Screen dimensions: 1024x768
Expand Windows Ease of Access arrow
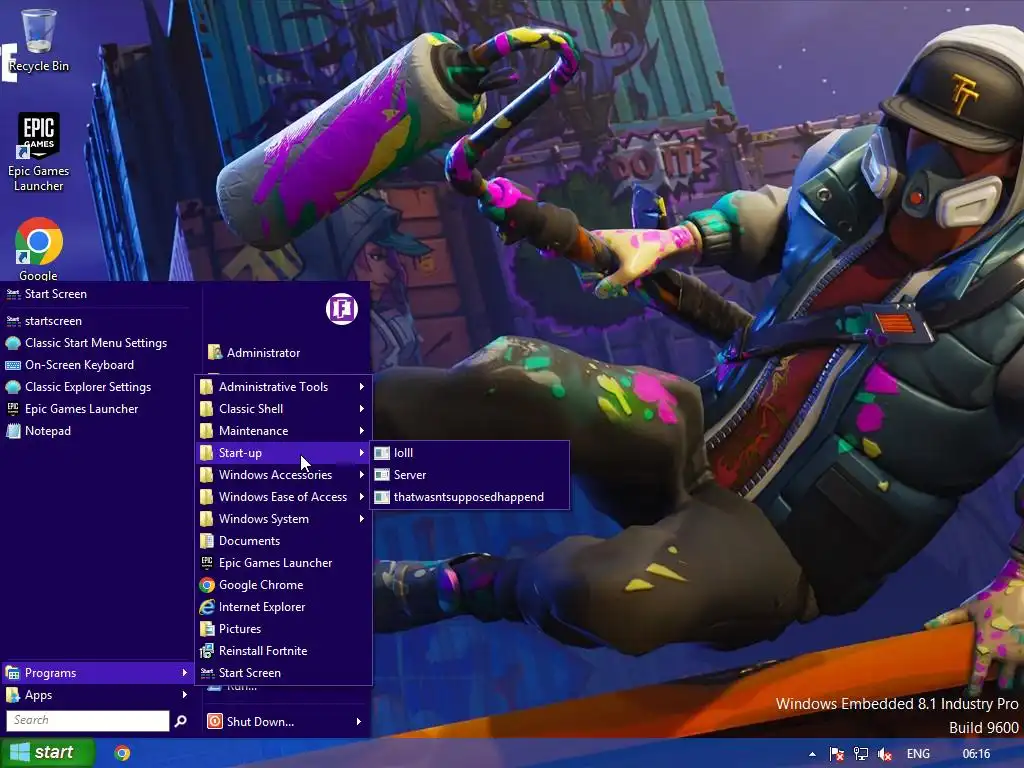[x=361, y=496]
